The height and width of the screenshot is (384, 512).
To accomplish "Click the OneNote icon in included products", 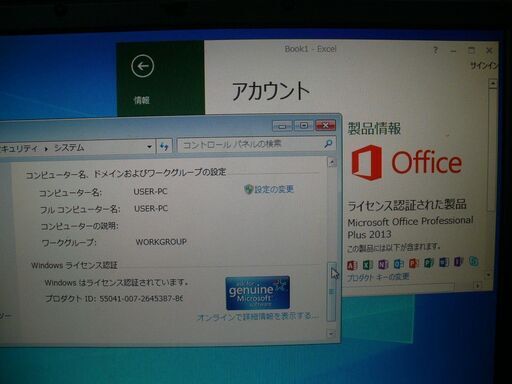I will pos(383,264).
